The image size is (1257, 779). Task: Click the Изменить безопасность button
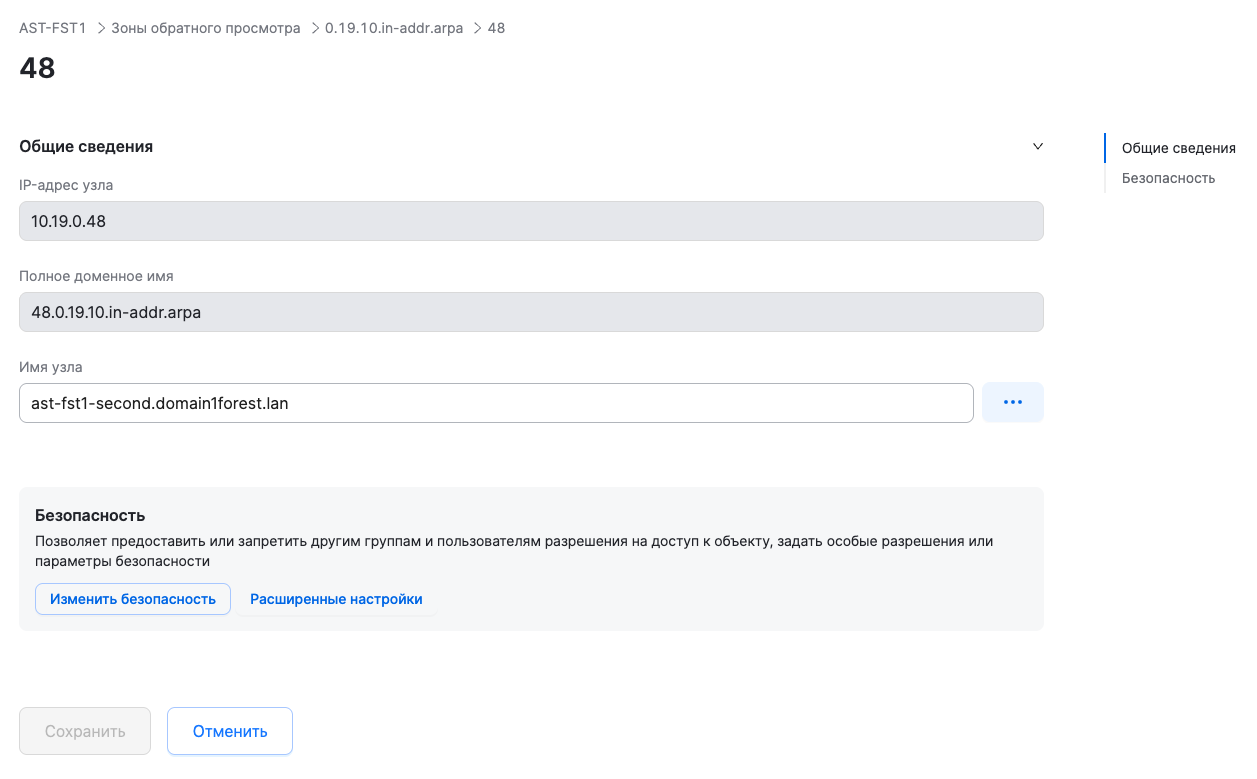133,599
